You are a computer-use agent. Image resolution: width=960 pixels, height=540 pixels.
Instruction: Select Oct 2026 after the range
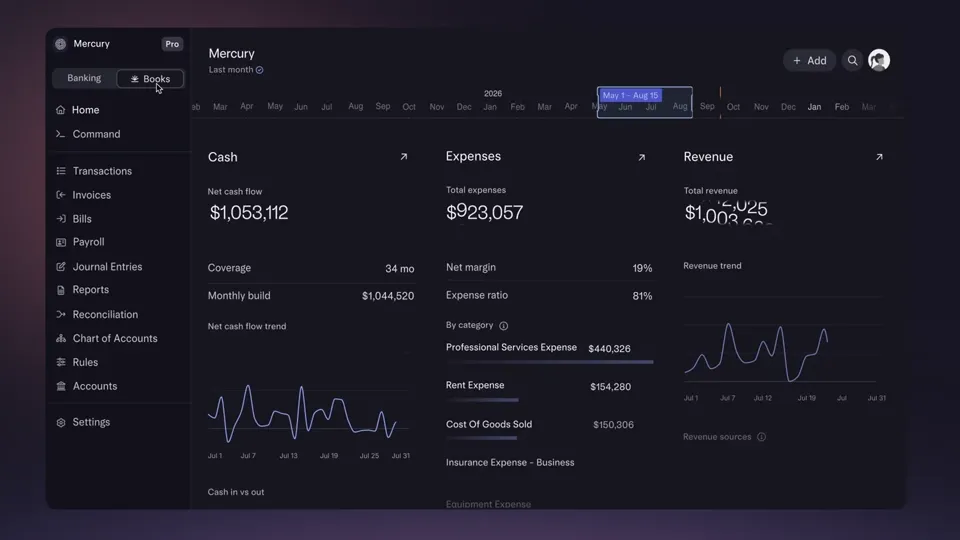coord(733,107)
